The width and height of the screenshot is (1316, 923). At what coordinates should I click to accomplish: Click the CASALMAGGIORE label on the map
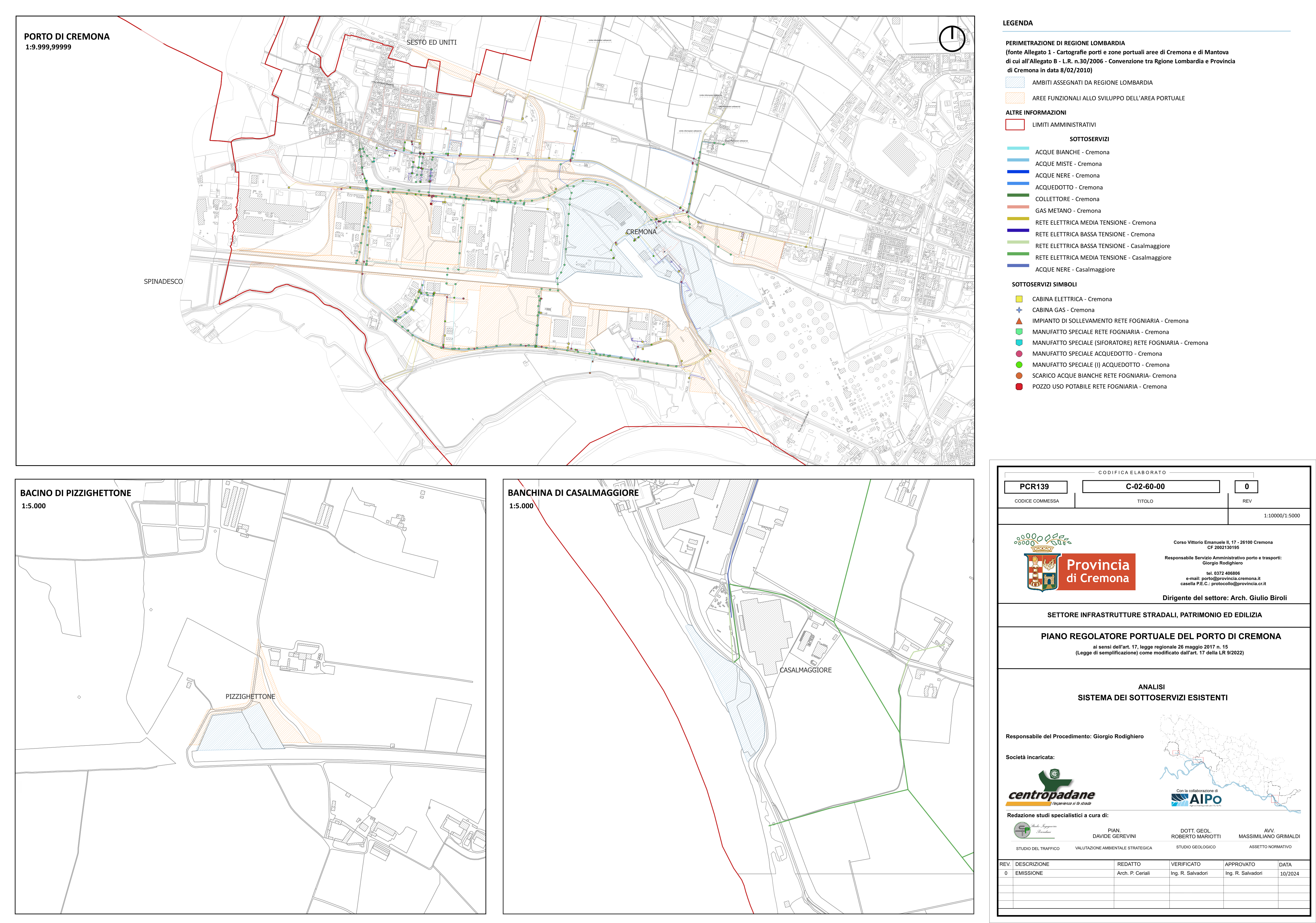click(x=805, y=670)
